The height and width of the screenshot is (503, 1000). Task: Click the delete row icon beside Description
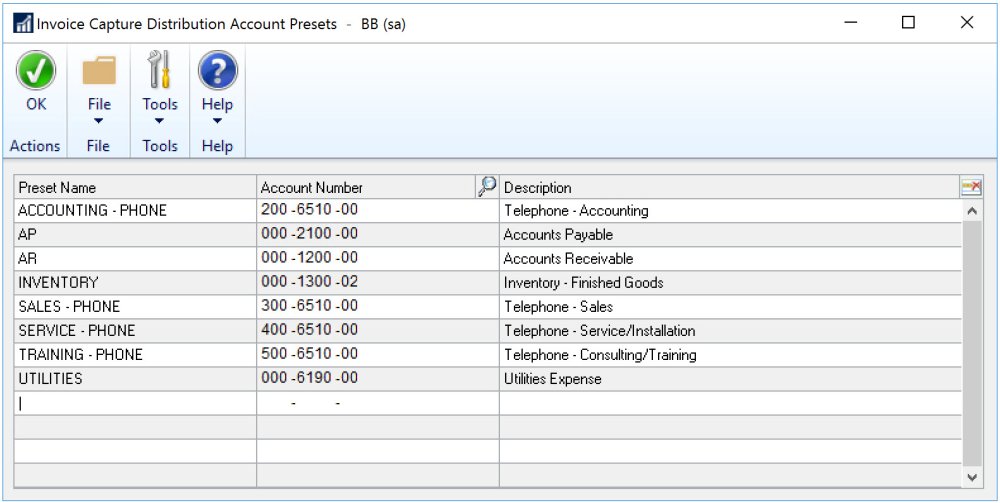[971, 187]
